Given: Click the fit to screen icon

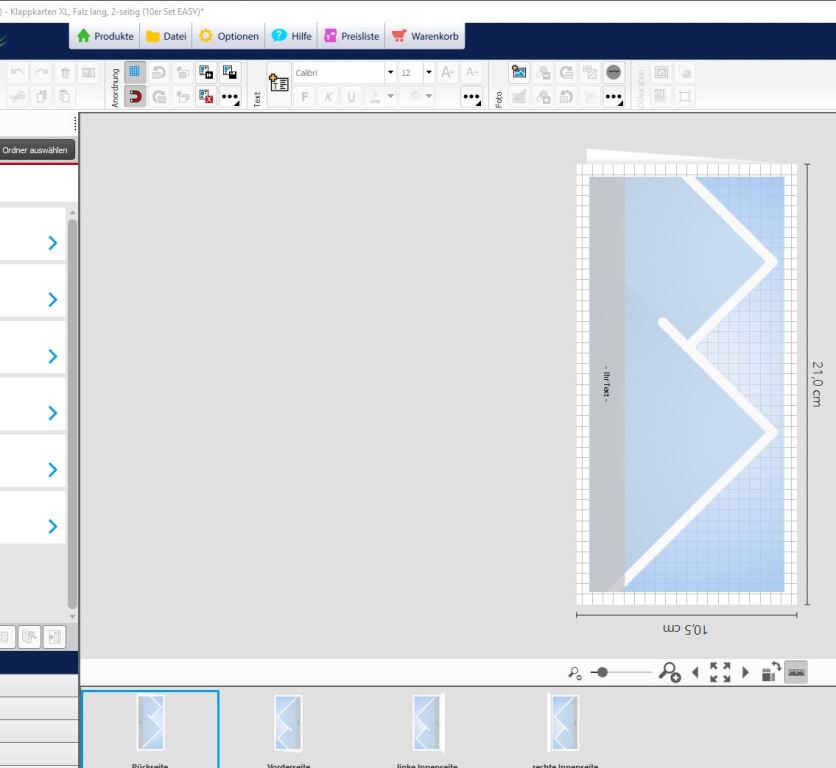Looking at the screenshot, I should pos(723,673).
